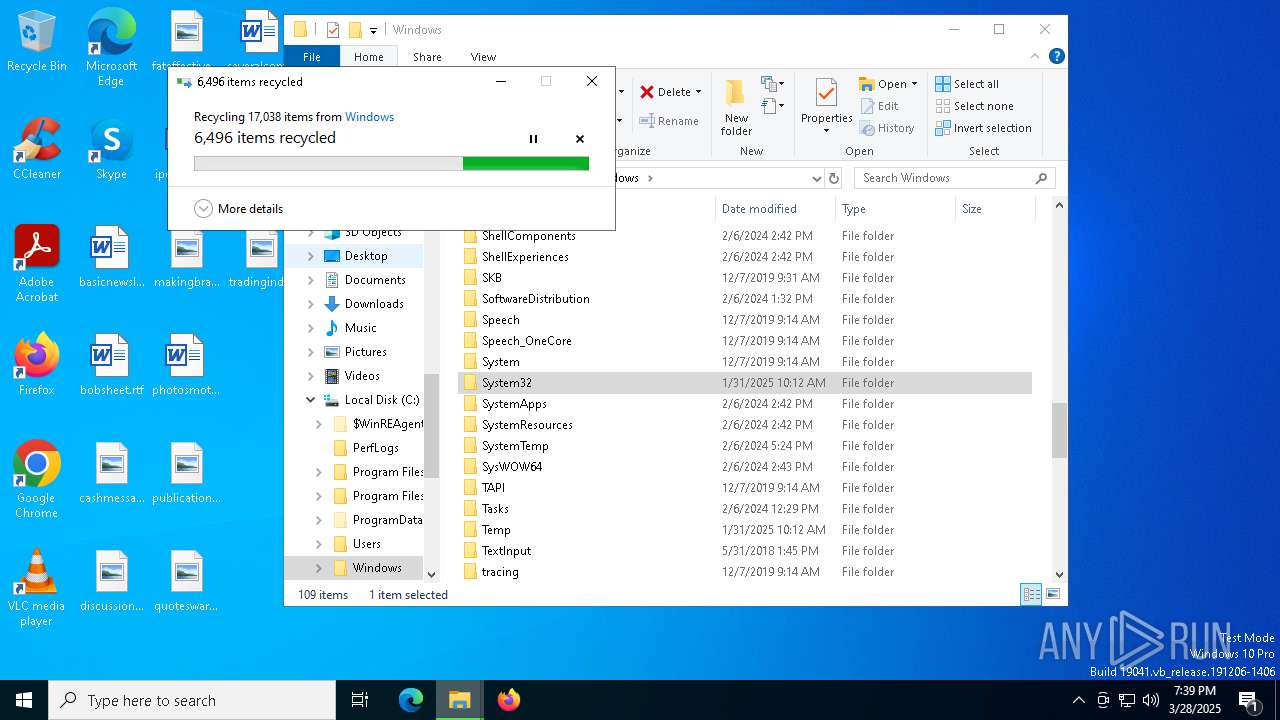Image resolution: width=1280 pixels, height=720 pixels.
Task: Open CCleaner desktop shortcut
Action: (37, 149)
